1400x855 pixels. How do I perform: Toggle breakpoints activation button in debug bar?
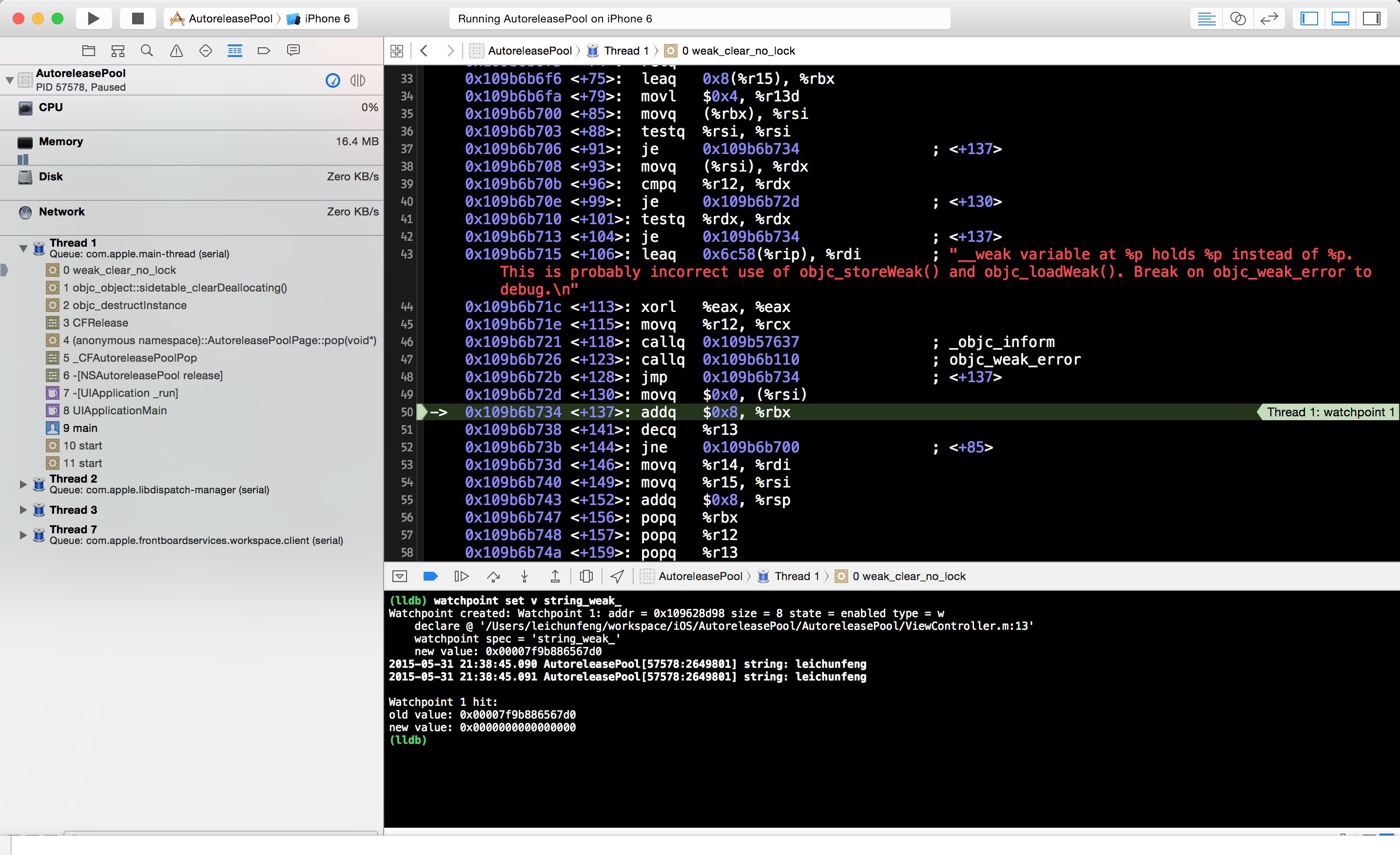point(431,576)
